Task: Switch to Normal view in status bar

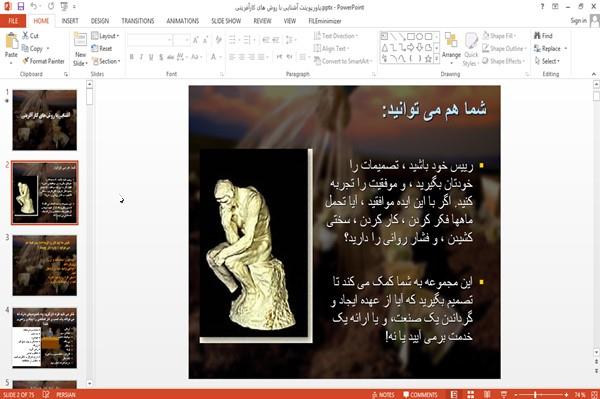Action: 454,394
